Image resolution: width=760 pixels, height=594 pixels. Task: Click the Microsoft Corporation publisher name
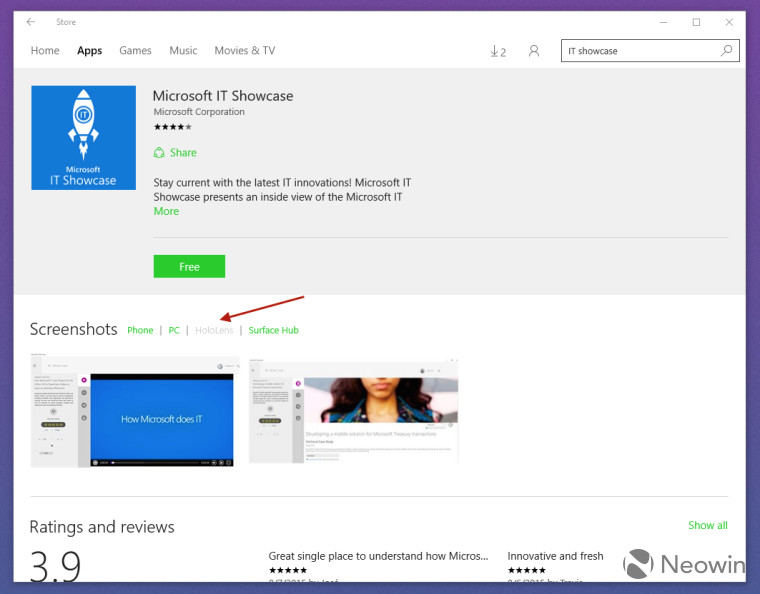199,112
